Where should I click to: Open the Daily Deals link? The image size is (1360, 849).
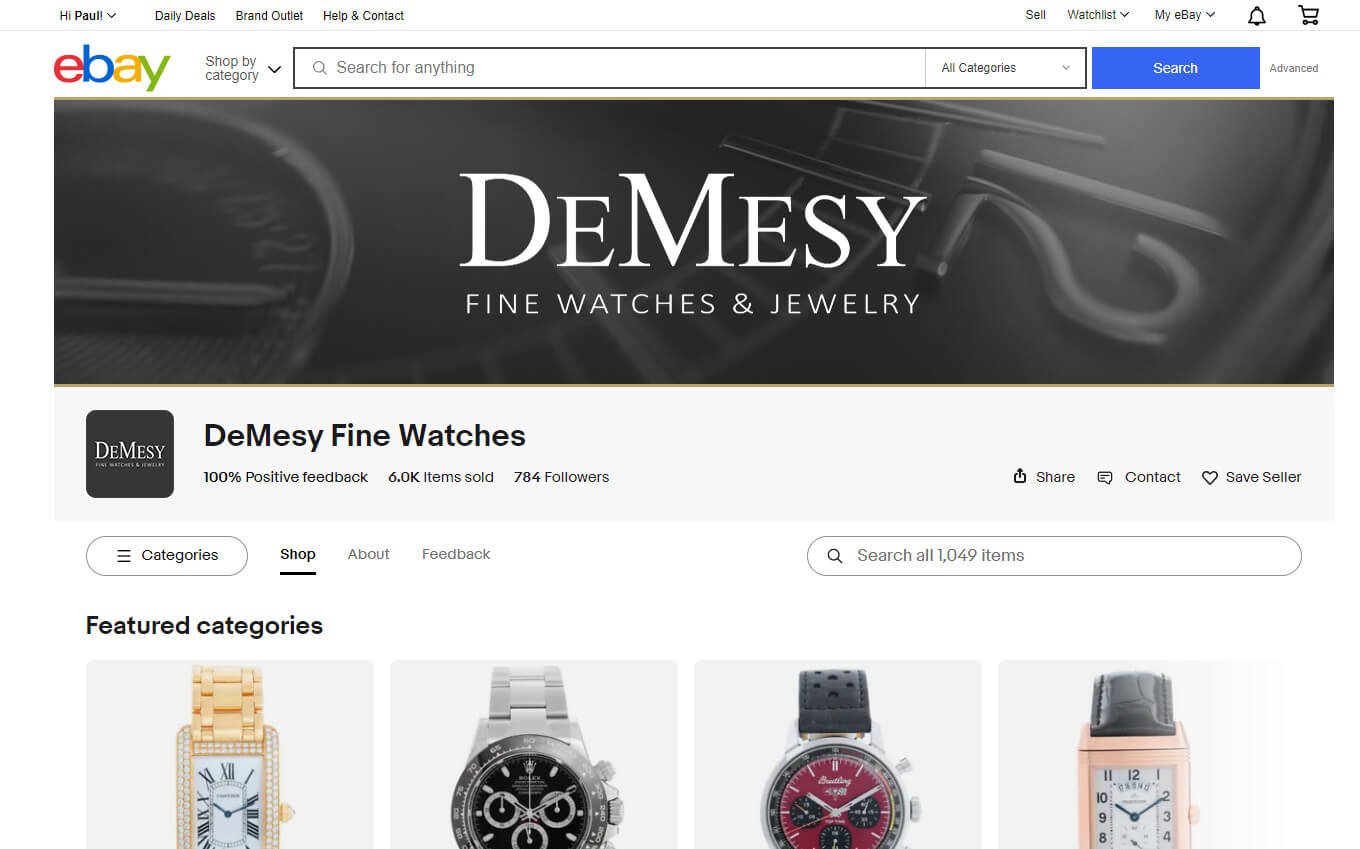185,15
